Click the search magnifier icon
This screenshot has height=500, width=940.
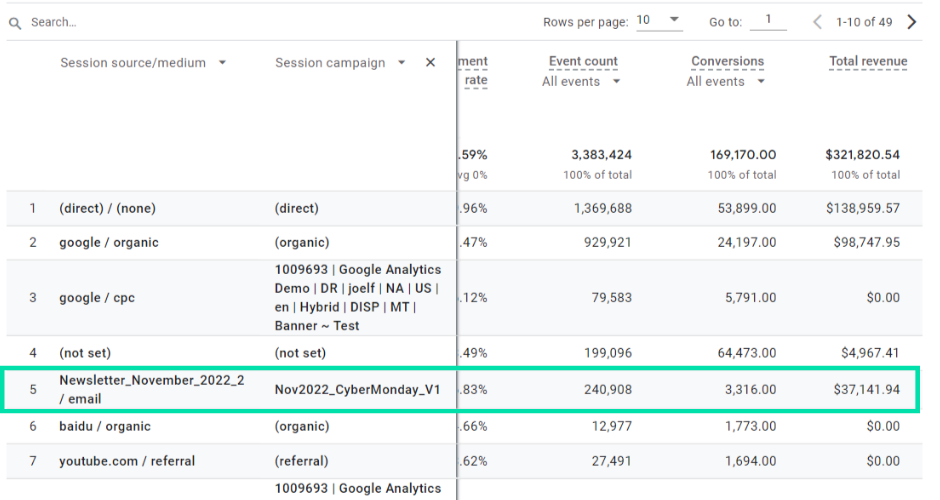pos(16,22)
